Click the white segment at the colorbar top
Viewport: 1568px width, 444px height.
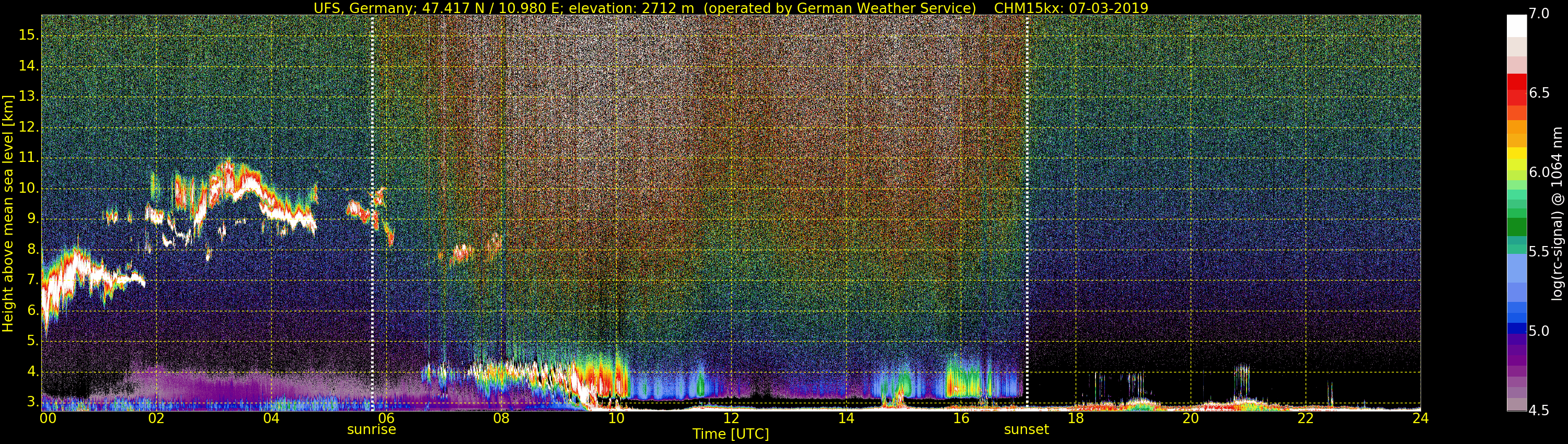[1517, 26]
